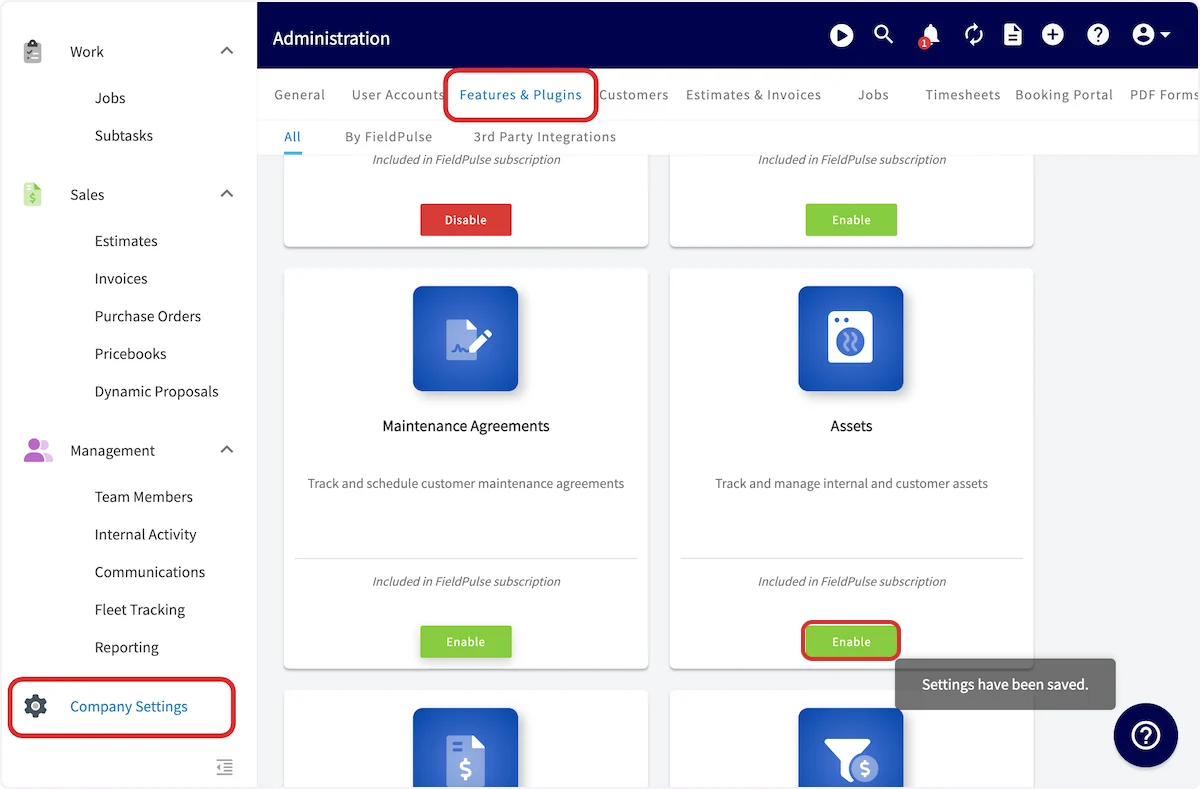The height and width of the screenshot is (789, 1200).
Task: Click the Administration page title
Action: coord(331,38)
